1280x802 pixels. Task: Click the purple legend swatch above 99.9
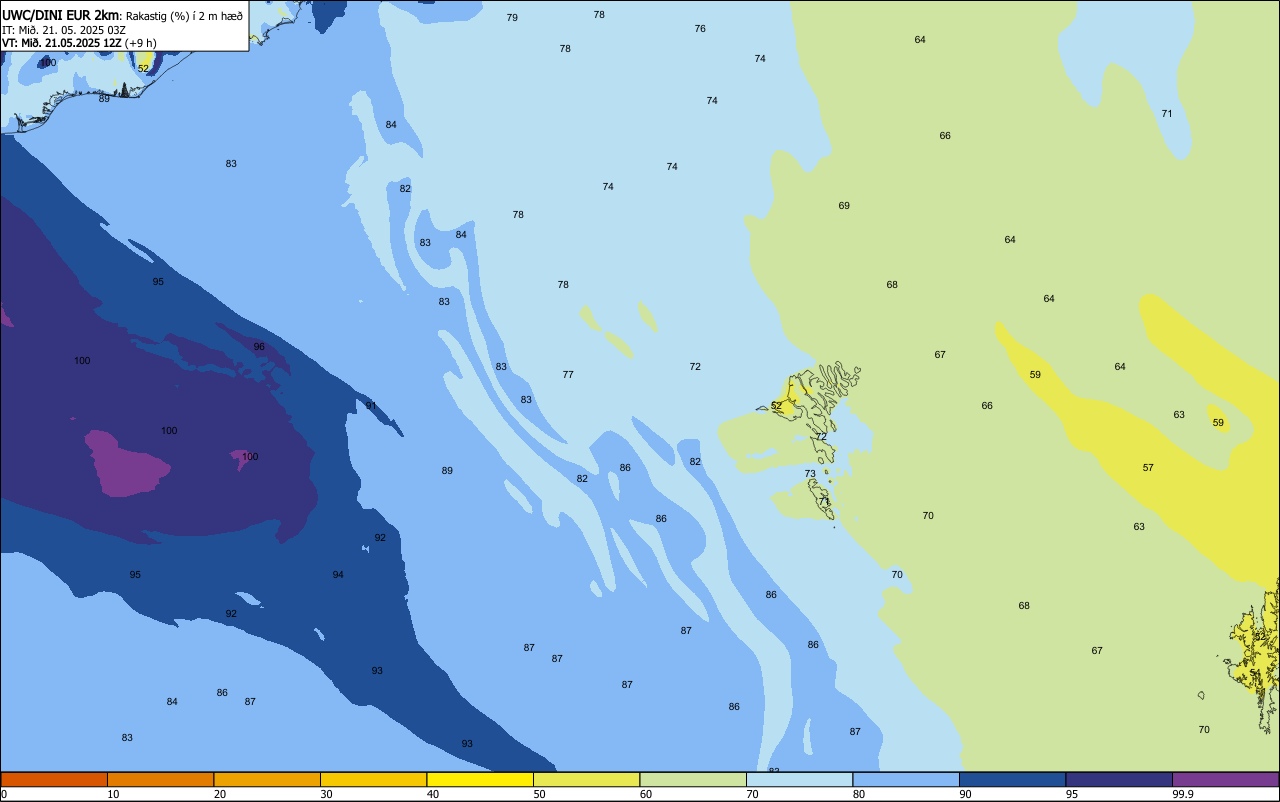coord(1225,779)
